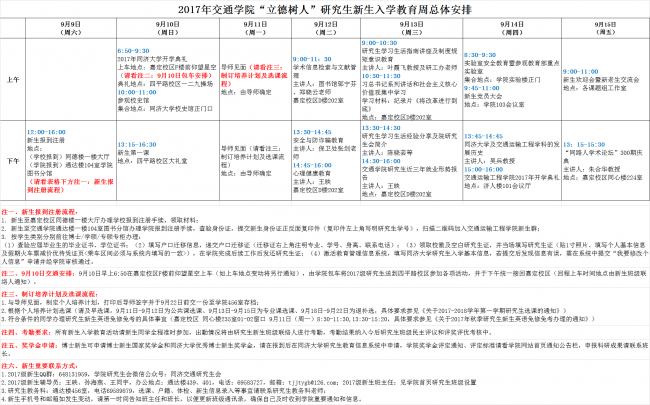Click '主讲人：叶霞飞教授及研工办老师'

click(410, 67)
